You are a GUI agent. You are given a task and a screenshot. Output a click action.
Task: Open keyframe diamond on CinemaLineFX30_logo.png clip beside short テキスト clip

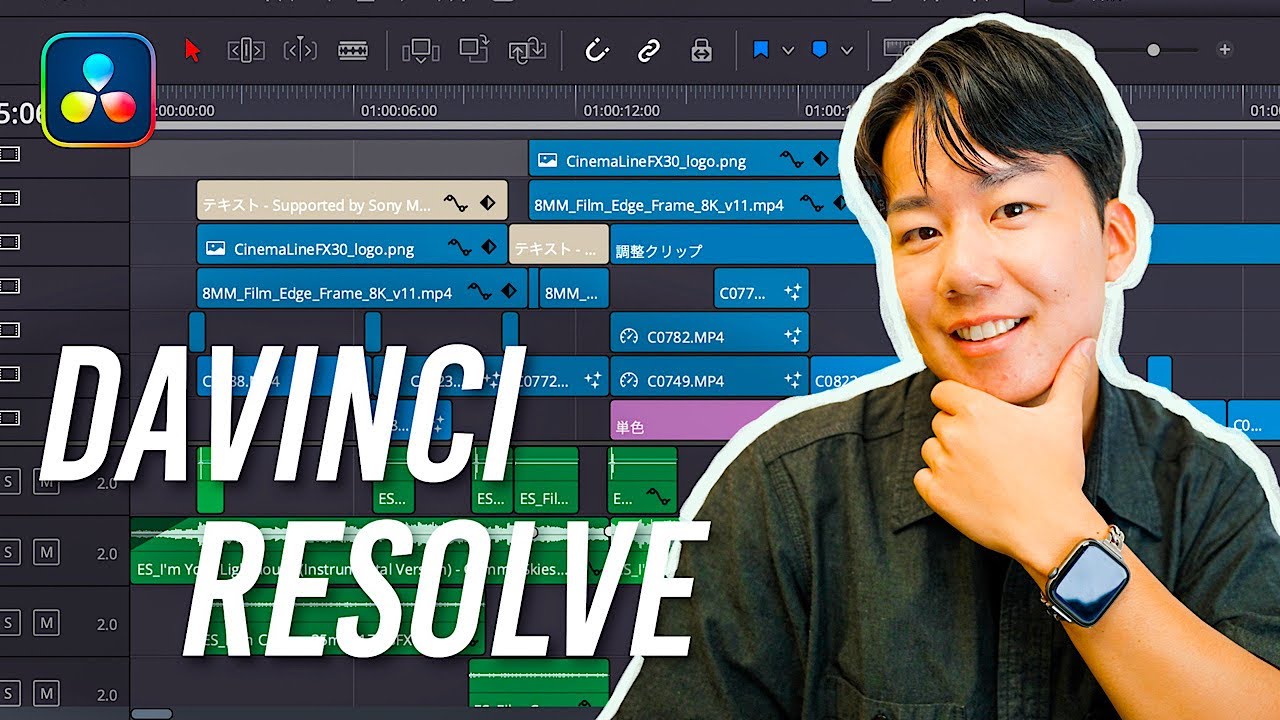coord(489,248)
